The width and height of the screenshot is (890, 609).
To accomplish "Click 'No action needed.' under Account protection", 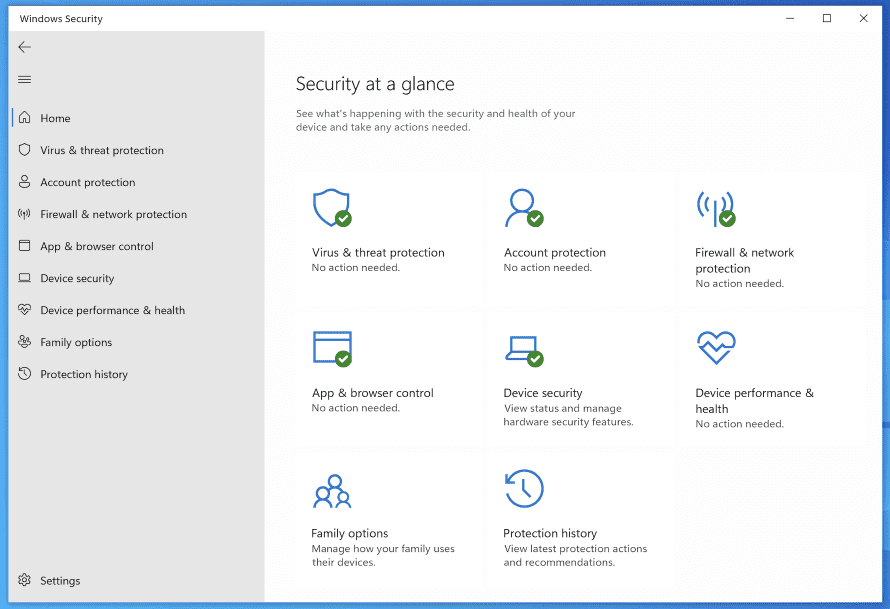I will point(548,267).
